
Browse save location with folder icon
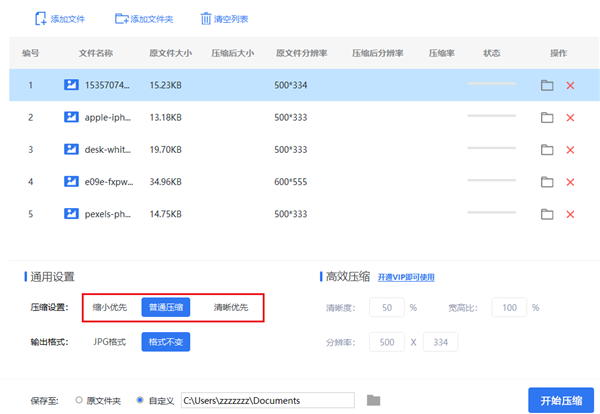pos(373,400)
